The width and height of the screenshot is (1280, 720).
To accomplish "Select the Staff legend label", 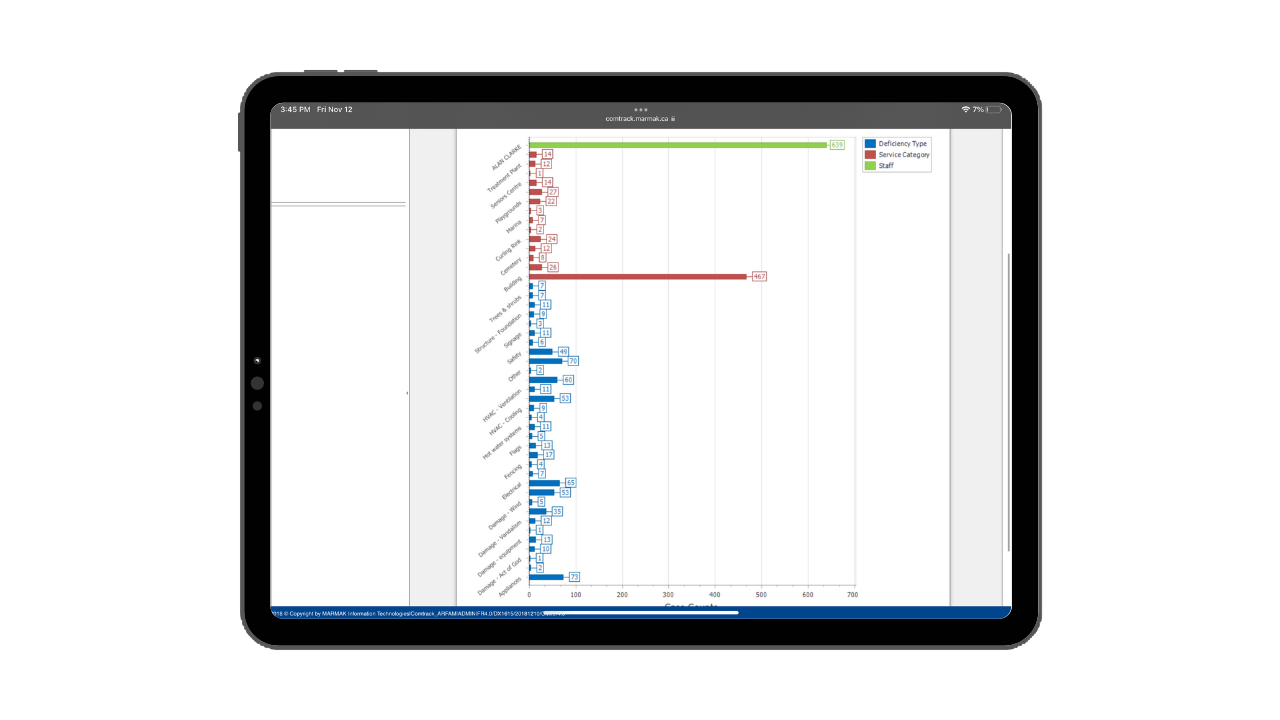I will pos(886,166).
